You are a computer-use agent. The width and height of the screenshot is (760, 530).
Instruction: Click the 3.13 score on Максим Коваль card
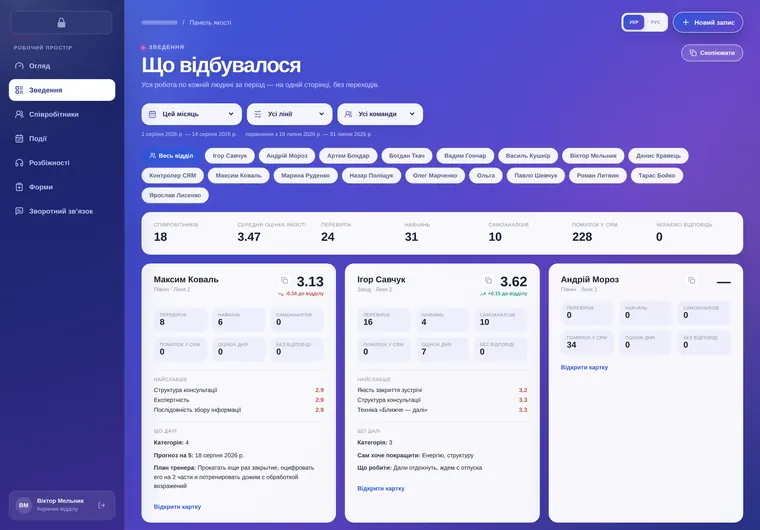(310, 282)
